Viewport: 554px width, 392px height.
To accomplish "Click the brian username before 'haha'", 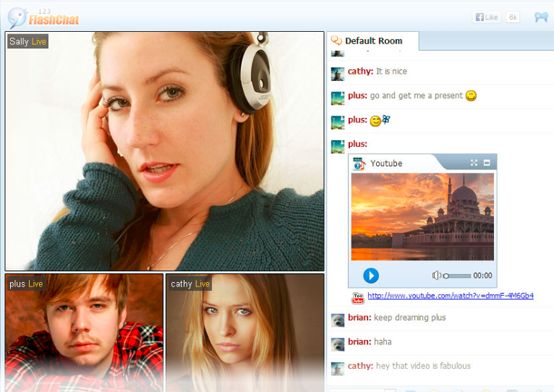I will (x=360, y=341).
